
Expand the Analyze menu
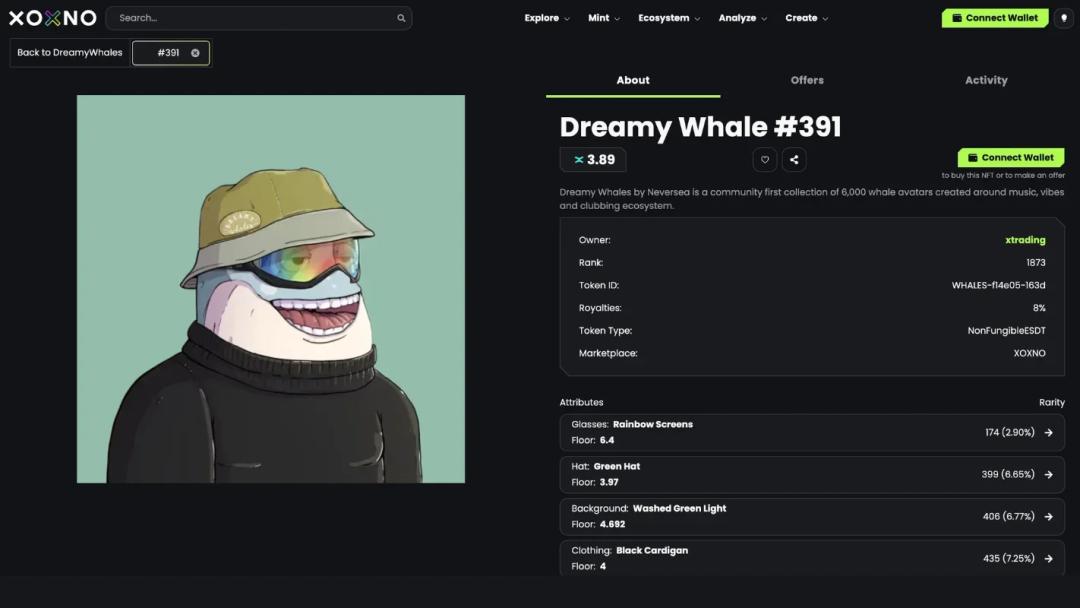[x=742, y=18]
